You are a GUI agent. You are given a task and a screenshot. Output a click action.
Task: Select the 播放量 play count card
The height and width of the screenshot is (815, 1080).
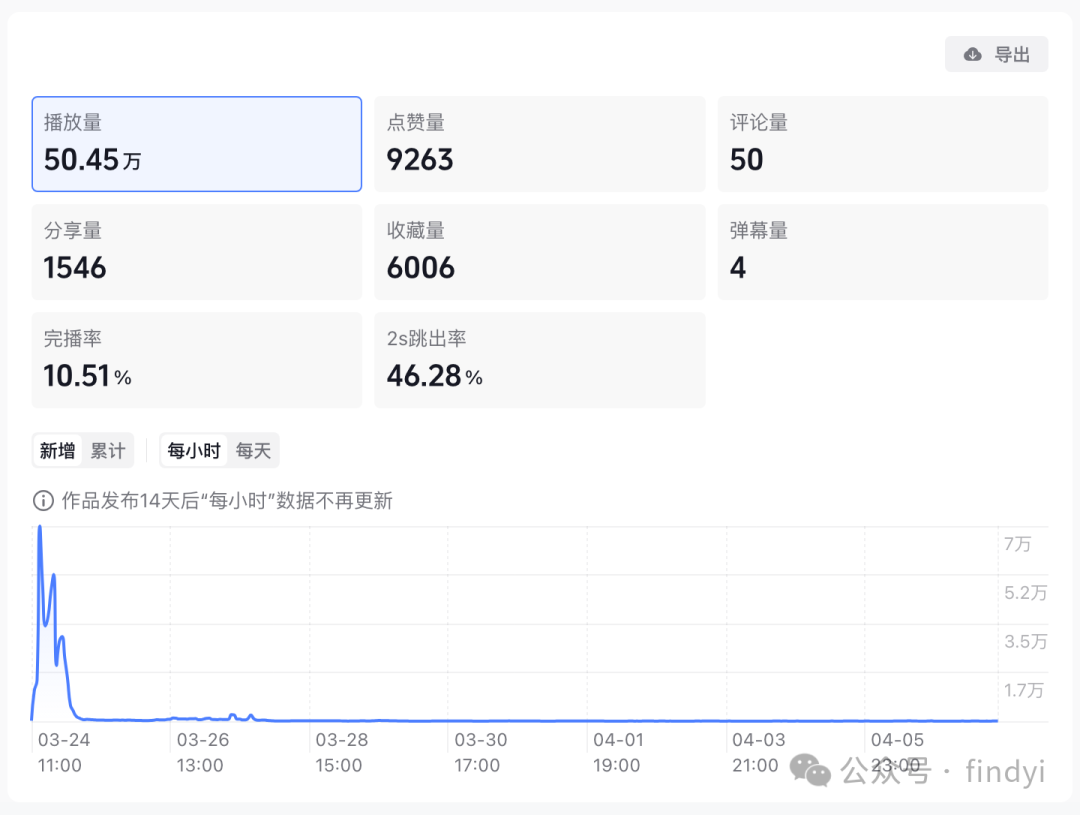[197, 144]
